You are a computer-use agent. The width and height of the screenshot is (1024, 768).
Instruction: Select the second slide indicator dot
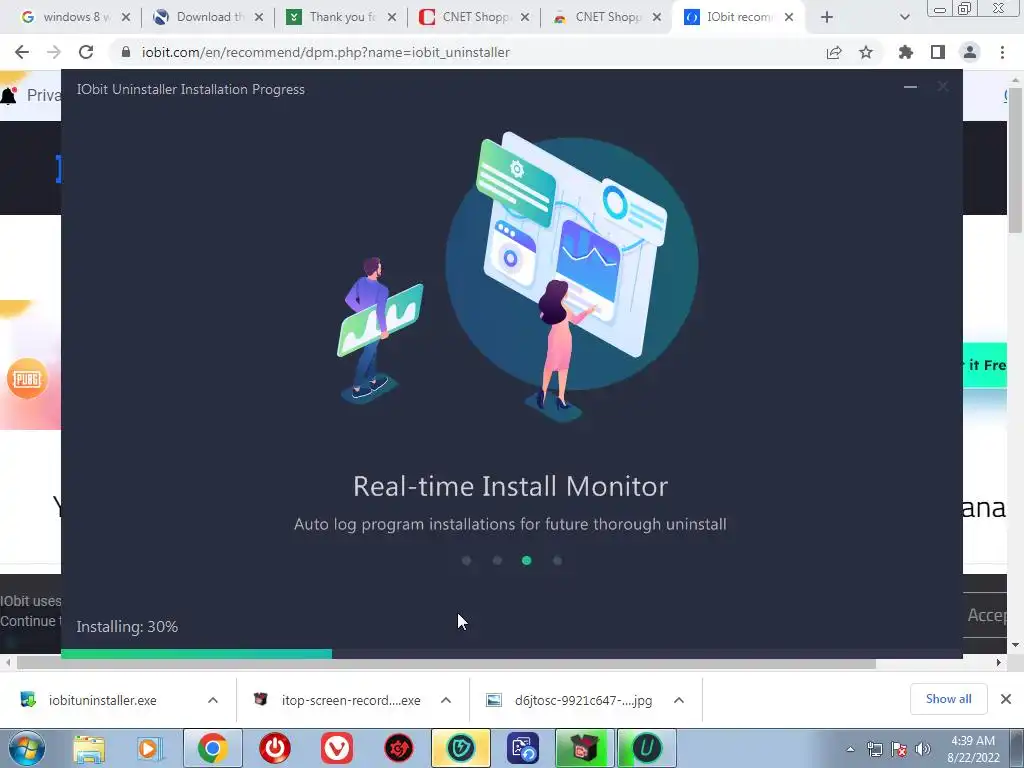click(x=497, y=560)
